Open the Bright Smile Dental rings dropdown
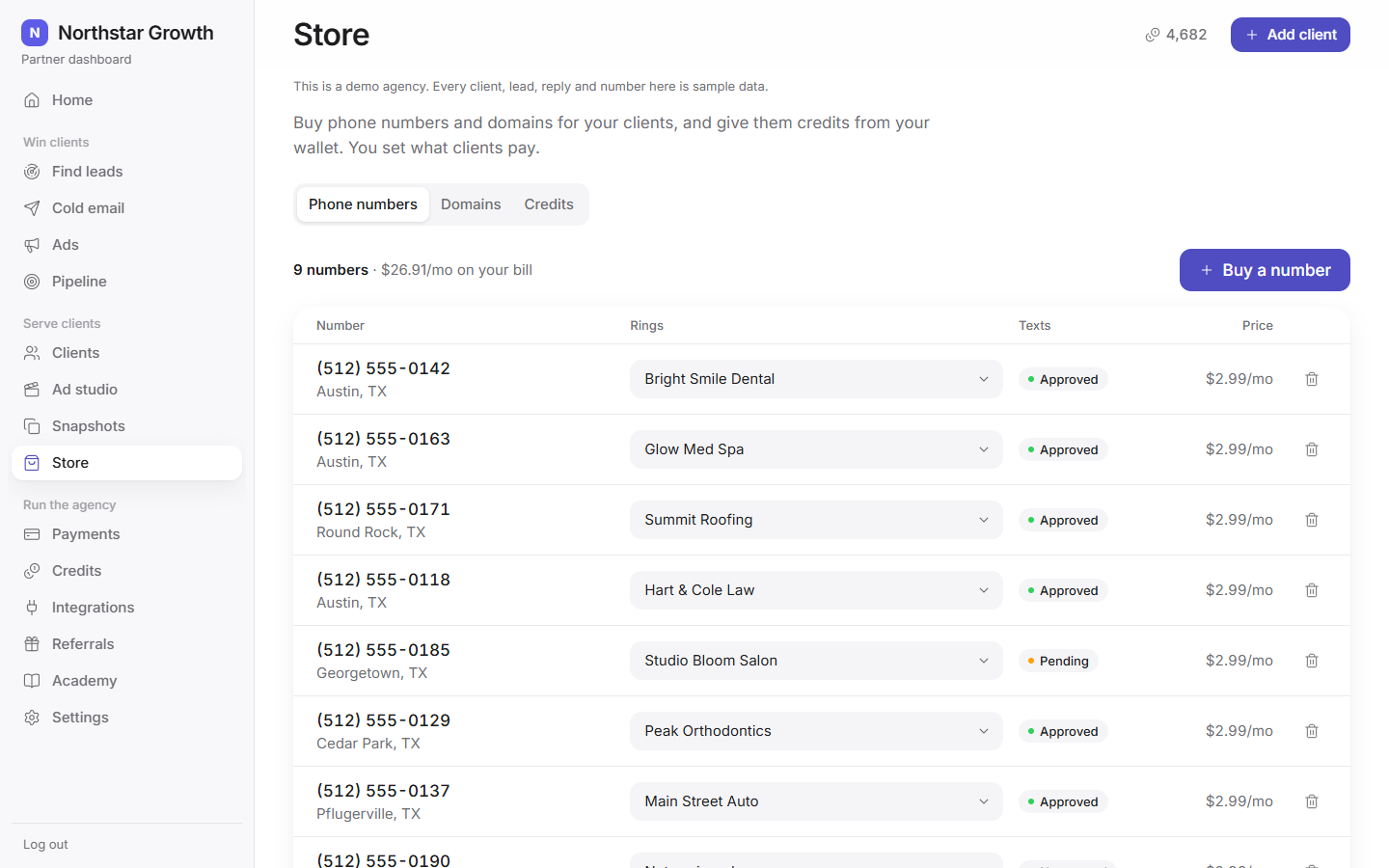 816,379
